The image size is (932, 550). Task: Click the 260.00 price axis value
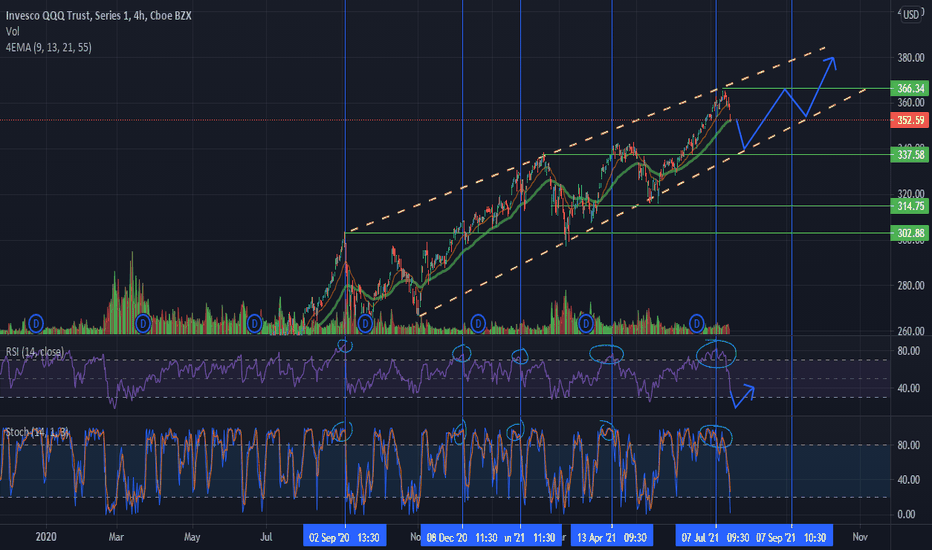(x=911, y=331)
